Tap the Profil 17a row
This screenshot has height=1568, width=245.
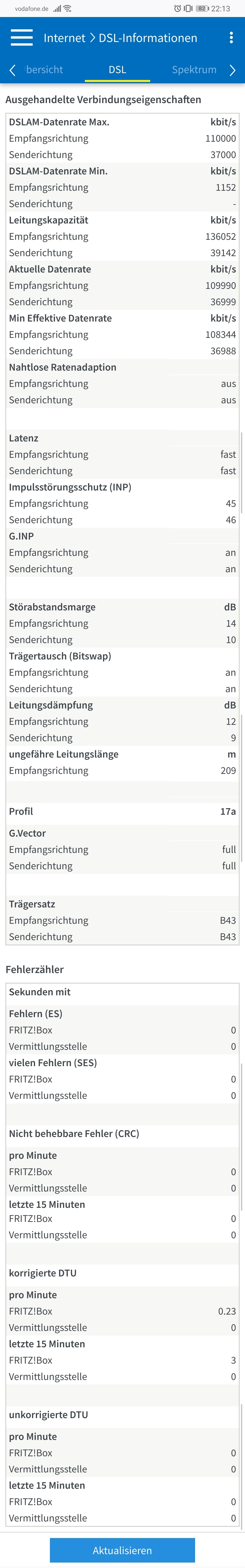(122, 811)
